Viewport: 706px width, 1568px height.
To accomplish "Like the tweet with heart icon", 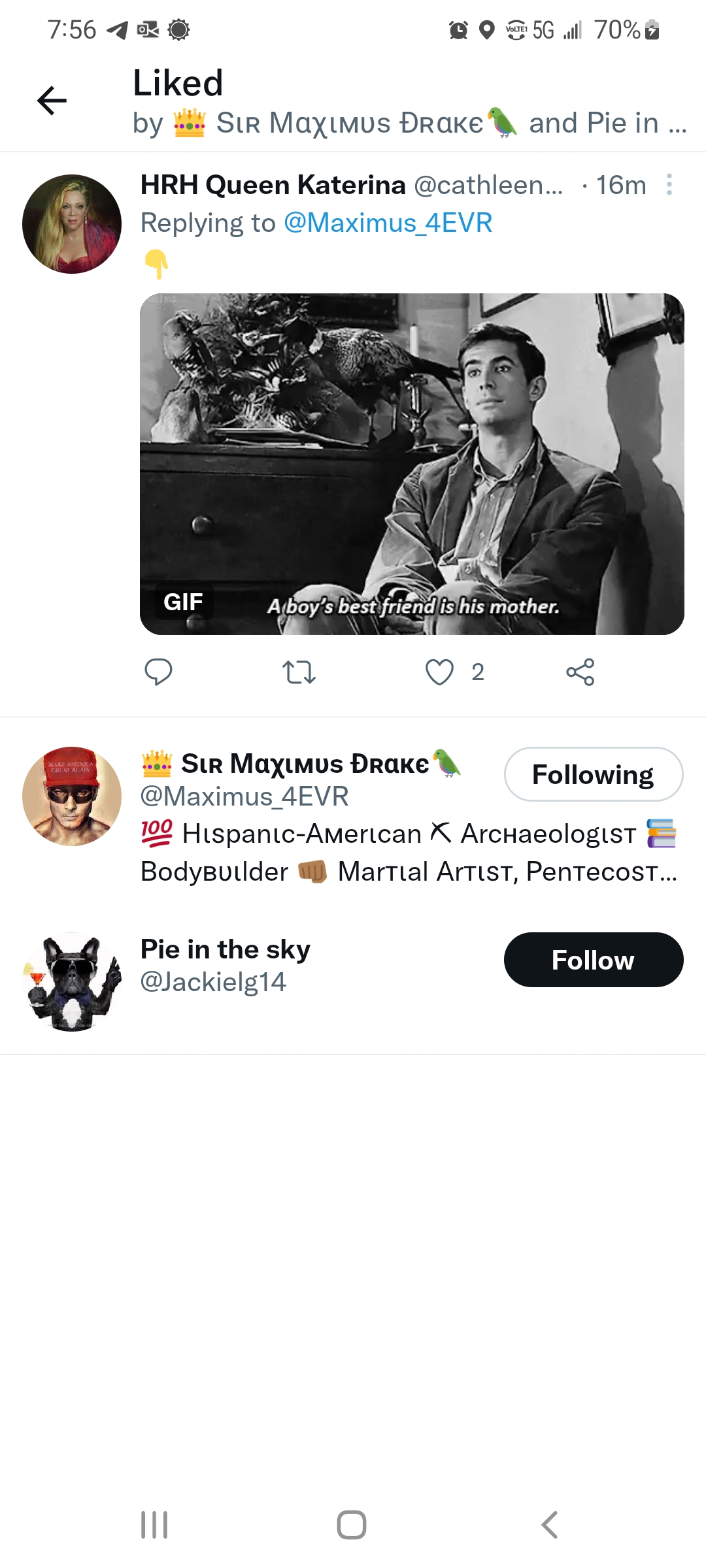I will [439, 672].
